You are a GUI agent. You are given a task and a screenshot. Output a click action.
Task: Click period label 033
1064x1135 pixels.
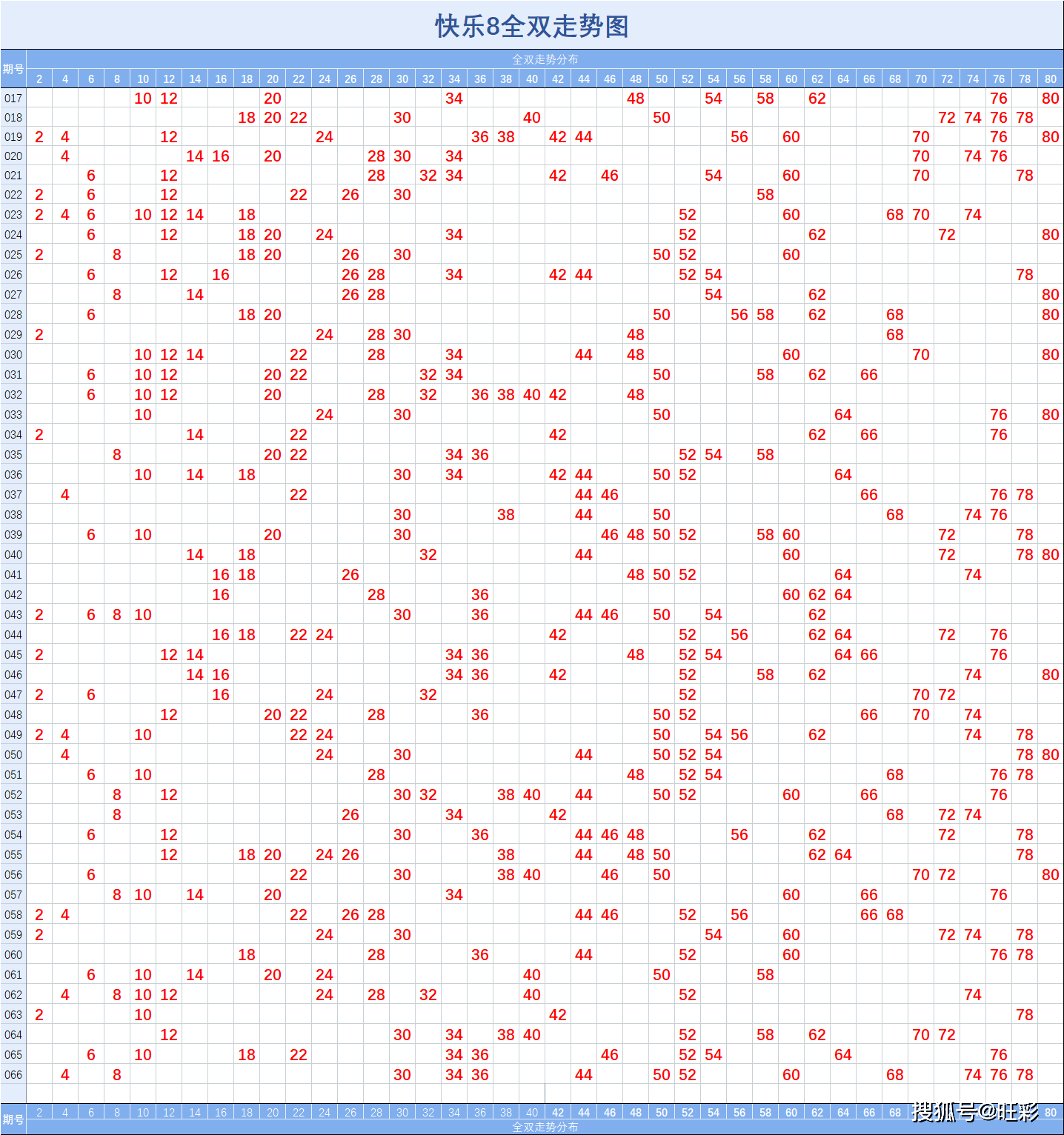point(13,415)
